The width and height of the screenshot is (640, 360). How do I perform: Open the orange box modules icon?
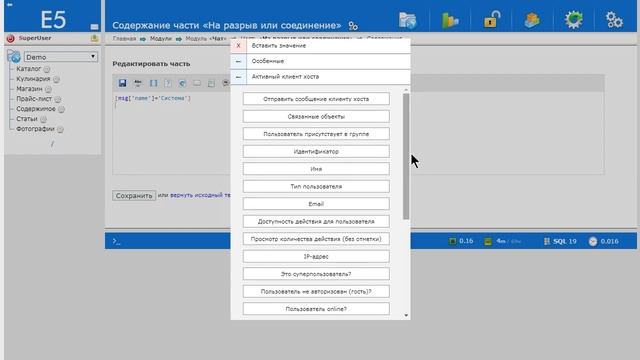[532, 20]
